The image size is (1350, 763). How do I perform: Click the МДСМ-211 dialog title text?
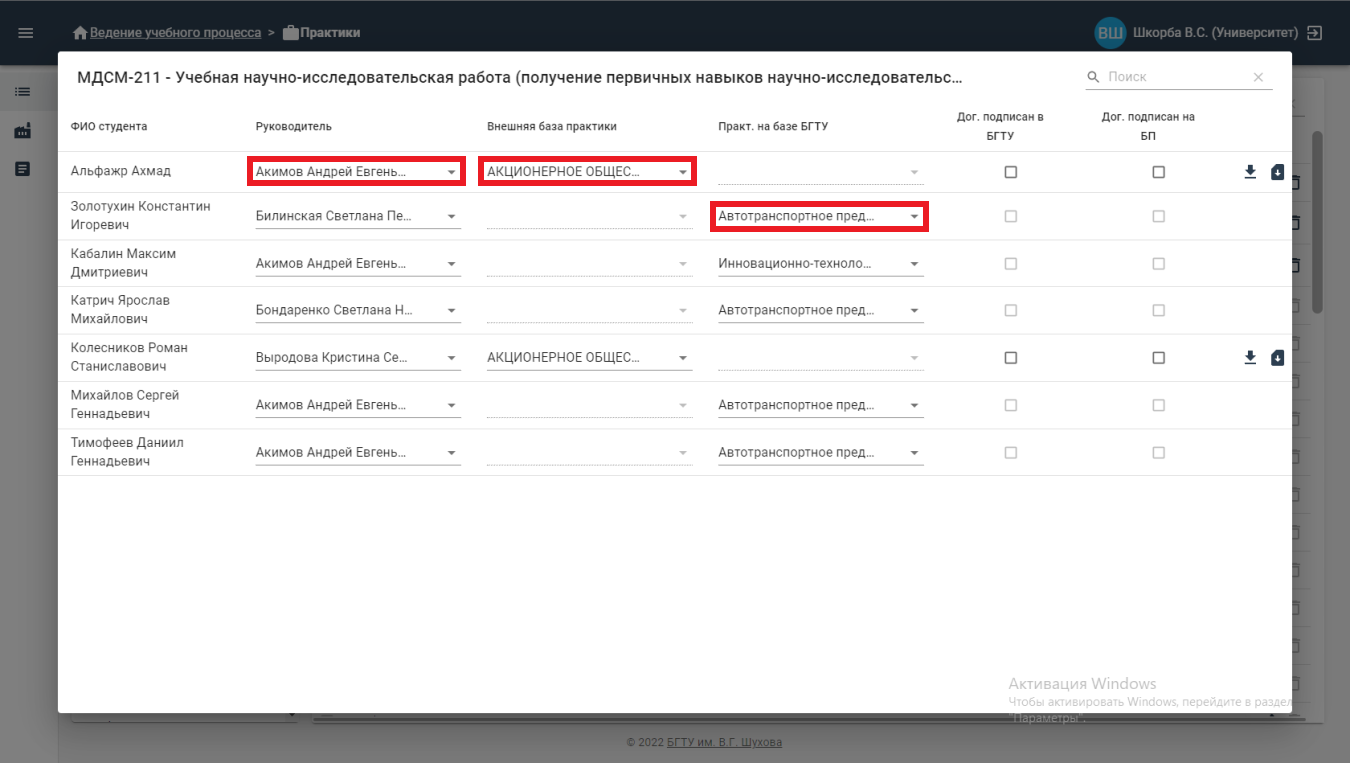[x=520, y=77]
